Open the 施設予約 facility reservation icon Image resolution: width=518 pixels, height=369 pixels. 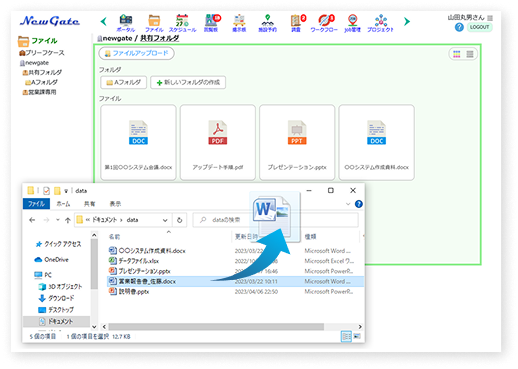point(268,23)
